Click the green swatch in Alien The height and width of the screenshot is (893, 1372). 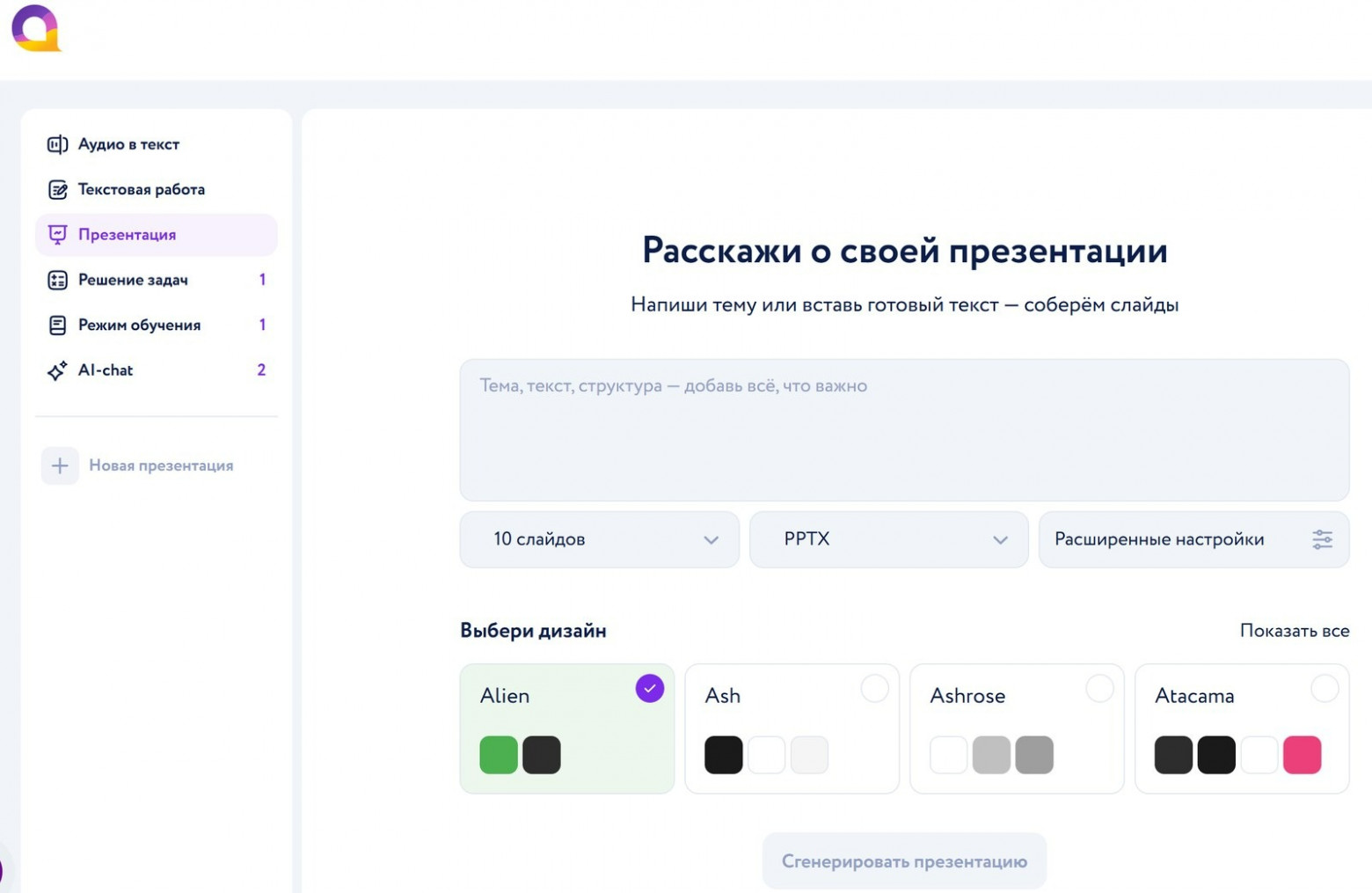499,755
